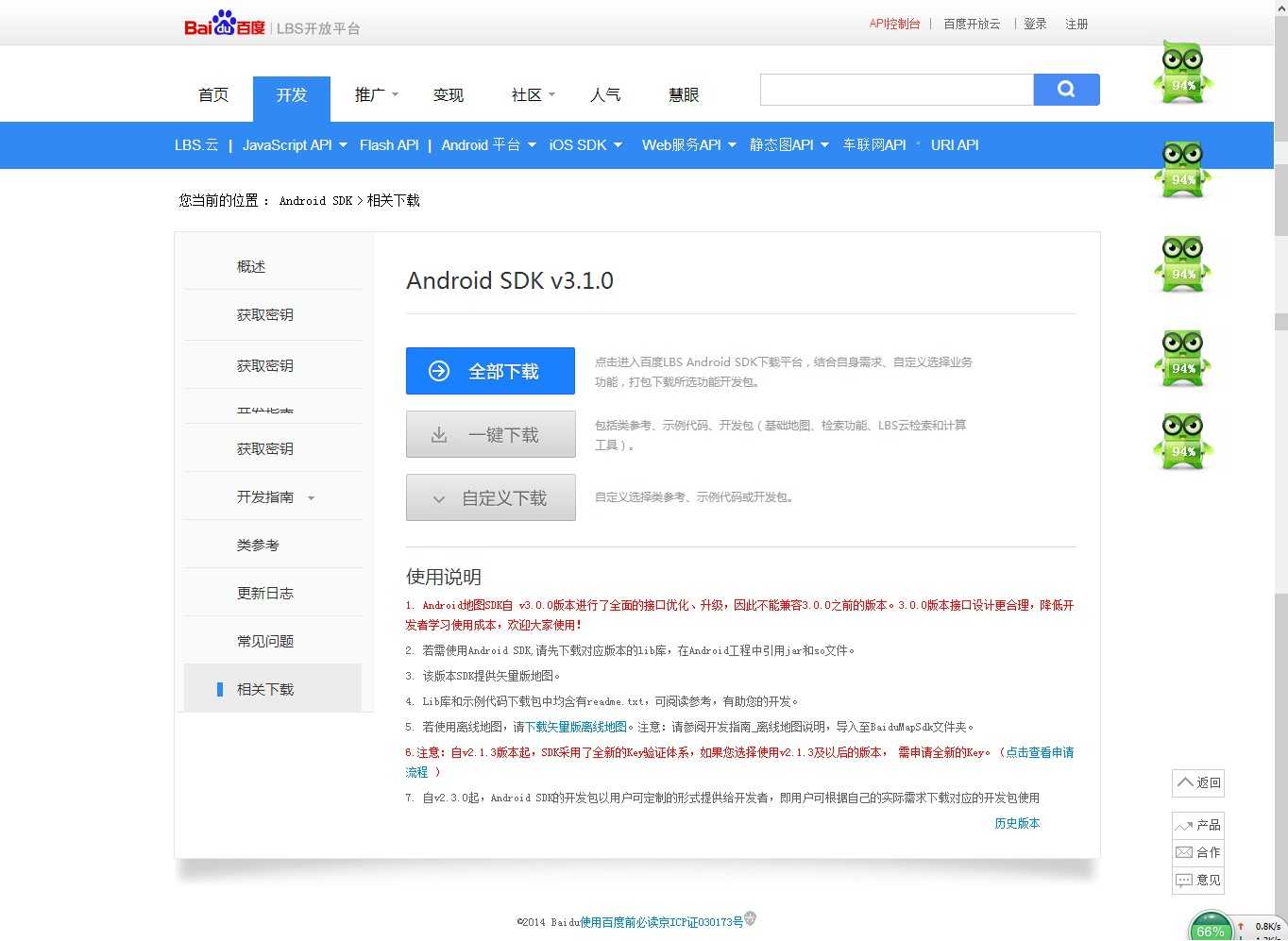Click the download icon on 一键下载
The height and width of the screenshot is (941, 1288).
tap(439, 434)
